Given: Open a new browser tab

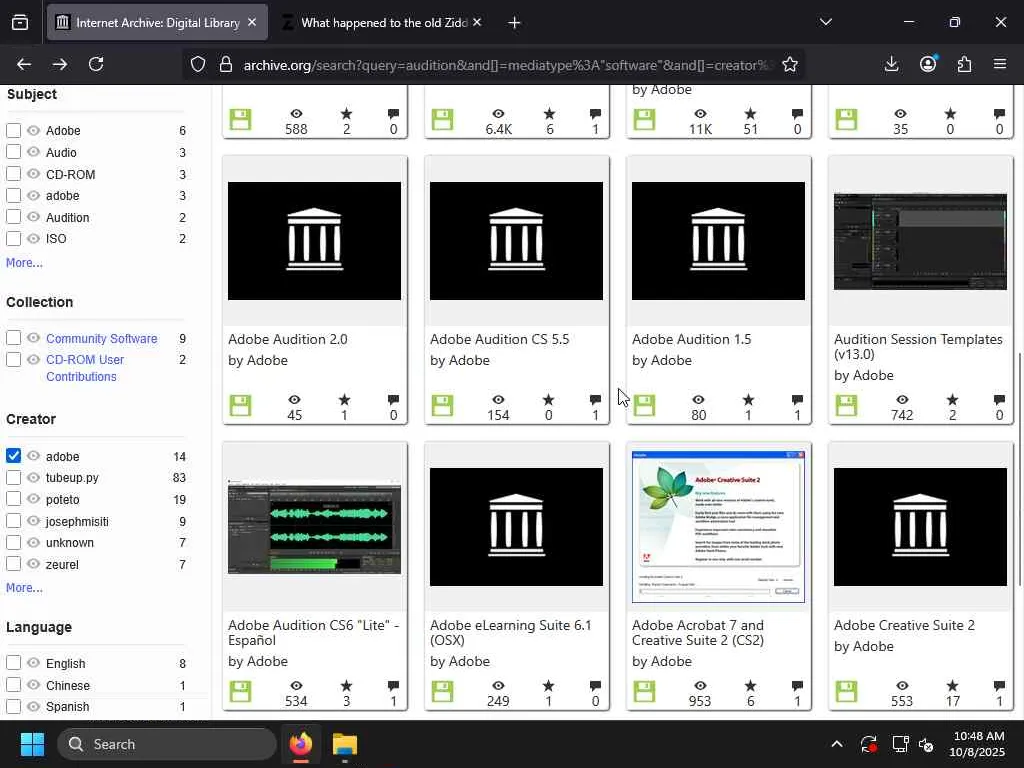Looking at the screenshot, I should [x=514, y=23].
